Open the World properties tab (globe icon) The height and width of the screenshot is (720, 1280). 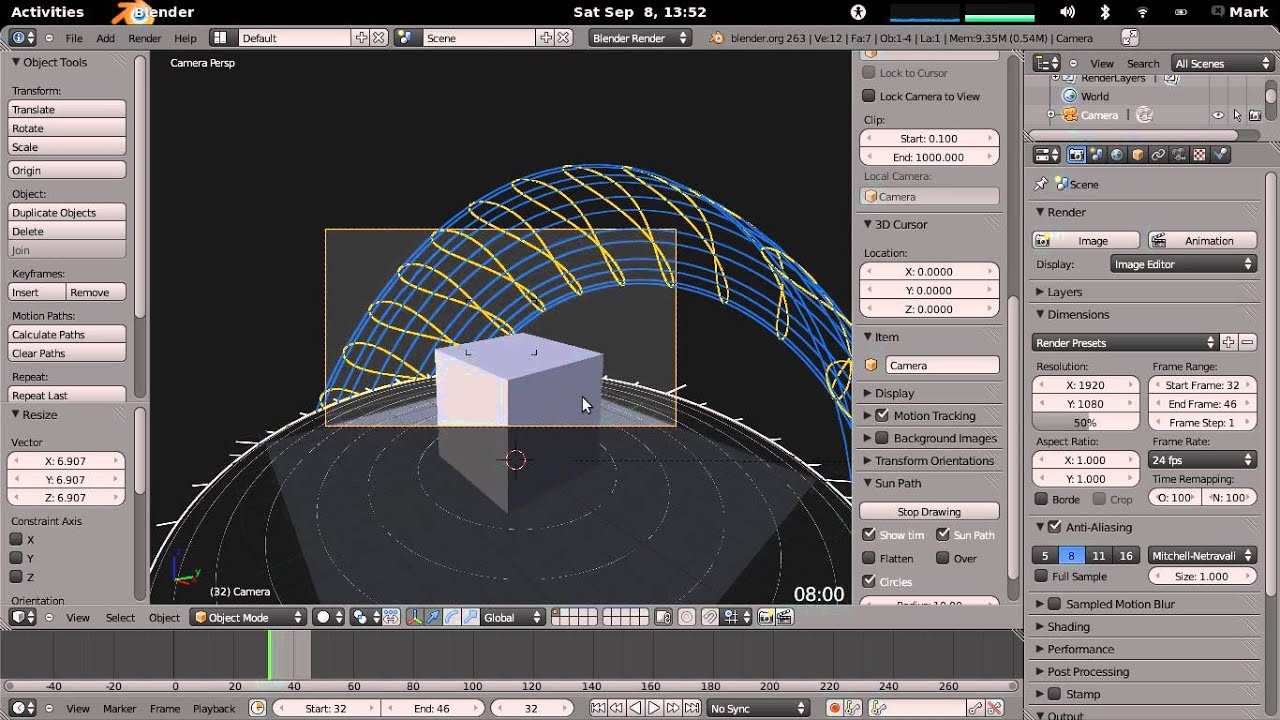click(x=1117, y=155)
